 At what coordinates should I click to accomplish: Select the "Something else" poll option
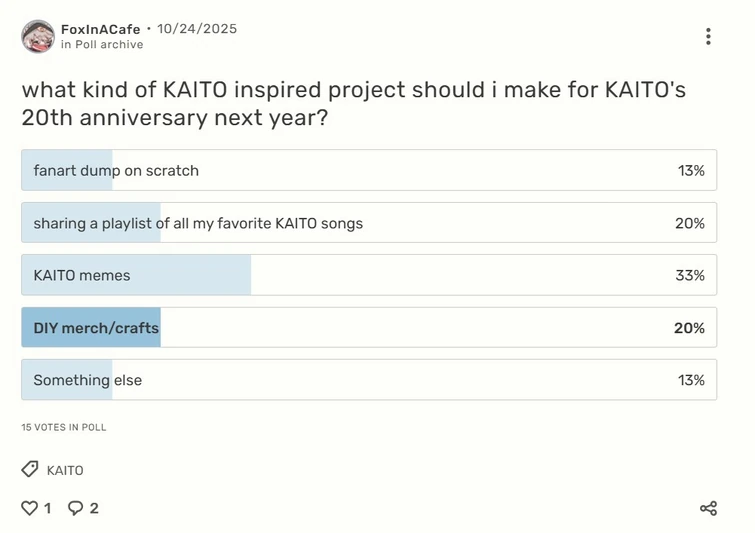pyautogui.click(x=368, y=380)
